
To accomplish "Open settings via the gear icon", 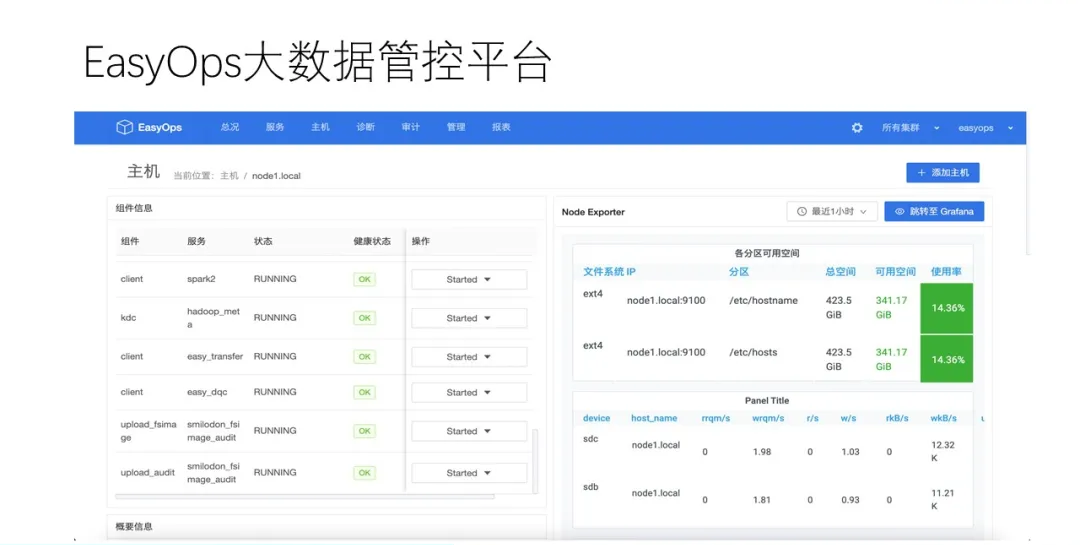I will click(857, 127).
